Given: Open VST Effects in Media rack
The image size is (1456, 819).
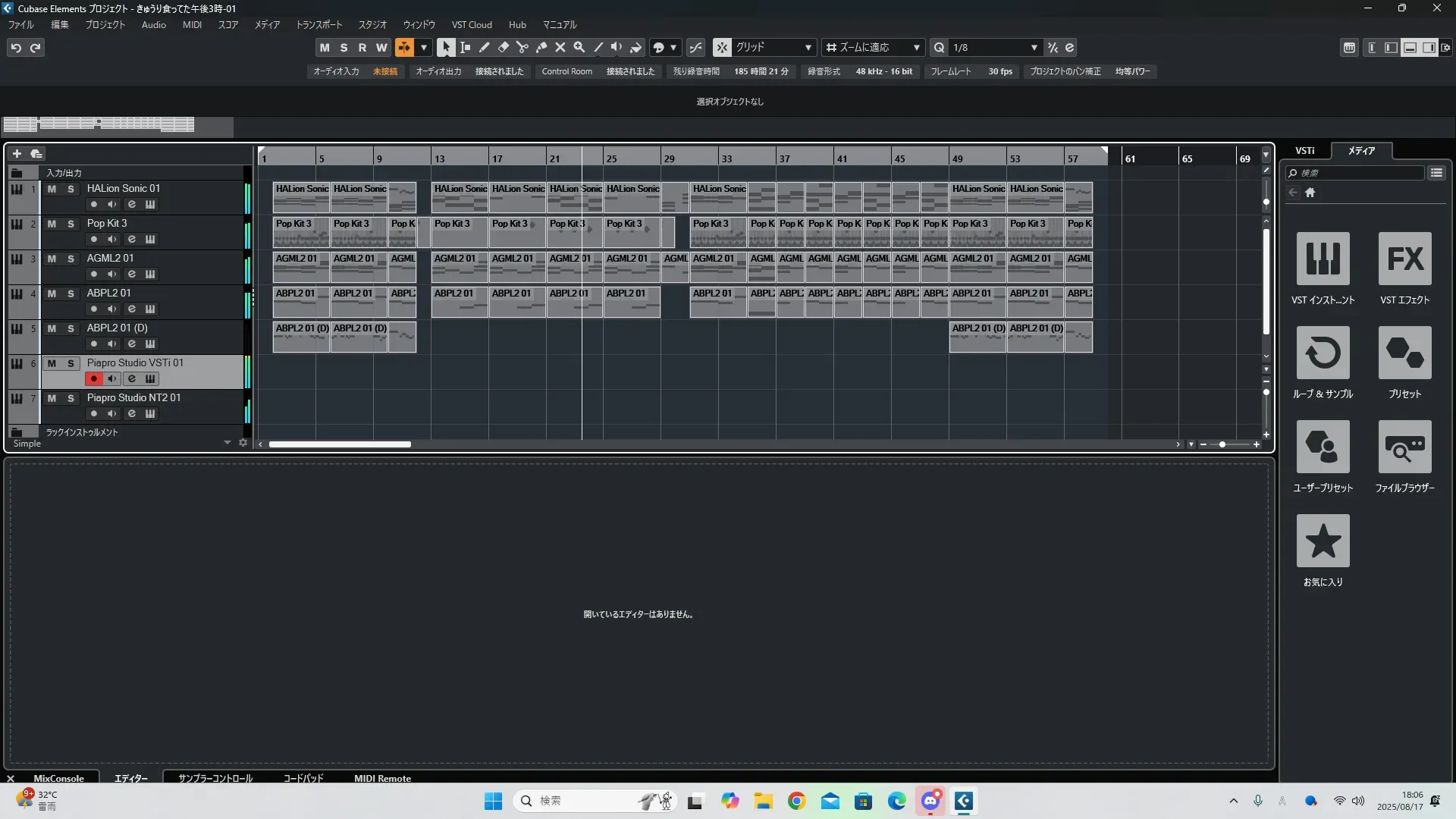Looking at the screenshot, I should point(1404,259).
